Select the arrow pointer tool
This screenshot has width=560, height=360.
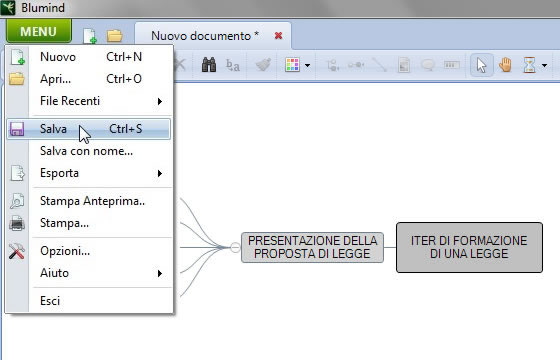click(481, 65)
